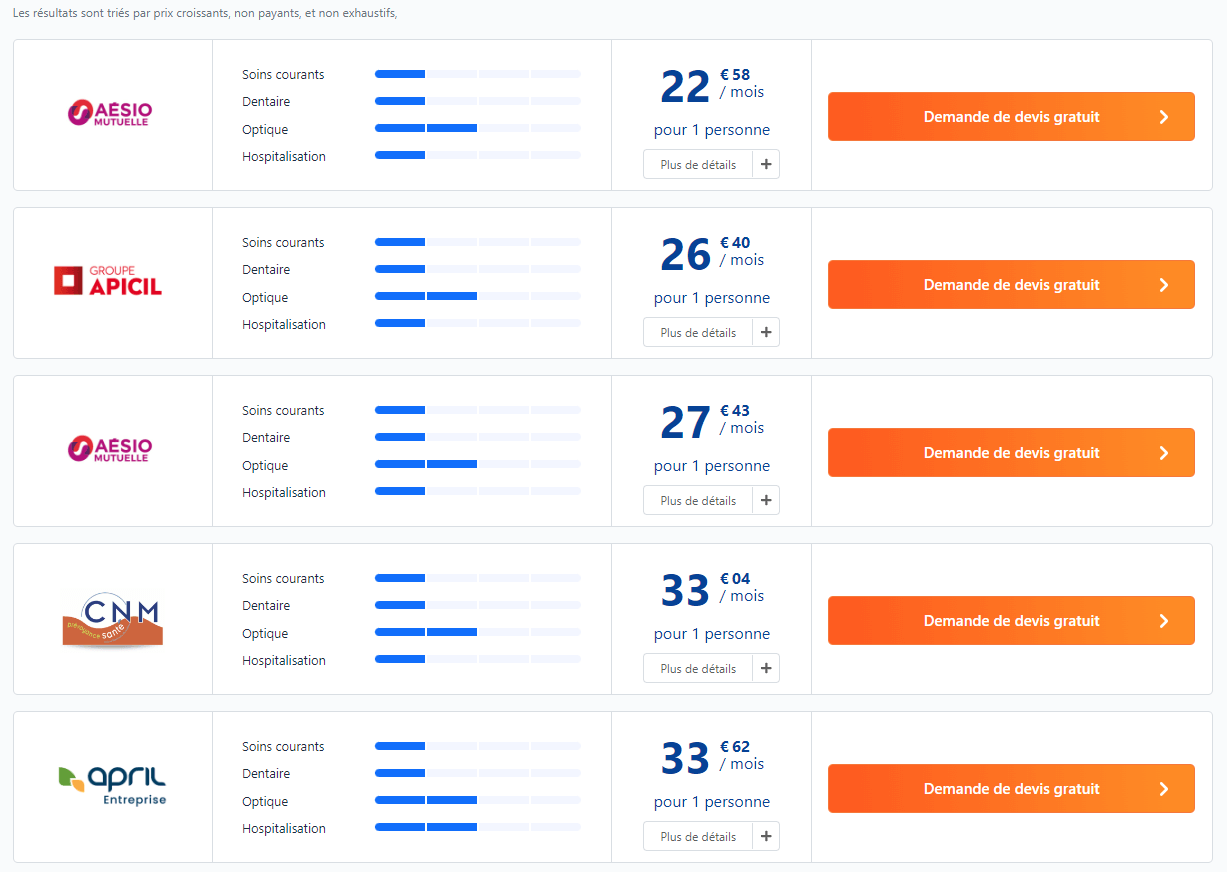Viewport: 1227px width, 872px height.
Task: Expand 'Plus de détails' for the 22€58 offer
Action: (x=698, y=165)
